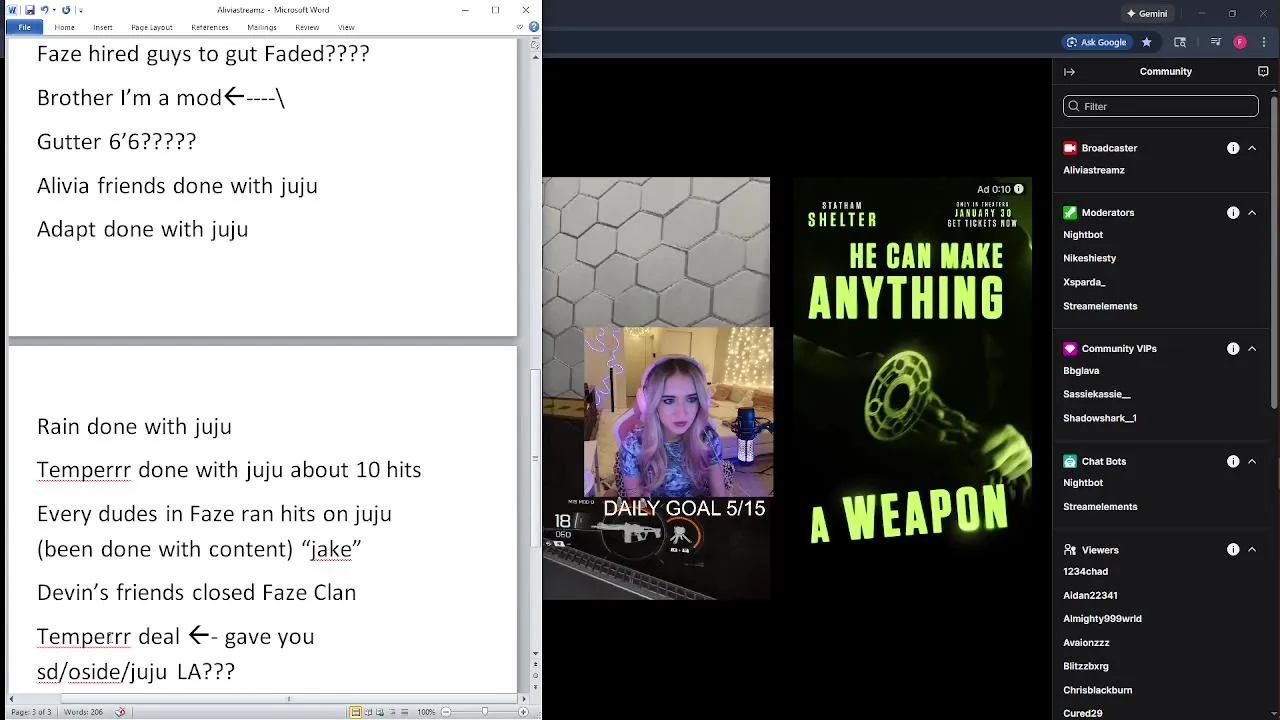Collapse the Community VIPs section chevron
This screenshot has width=1280, height=720.
coord(1252,349)
